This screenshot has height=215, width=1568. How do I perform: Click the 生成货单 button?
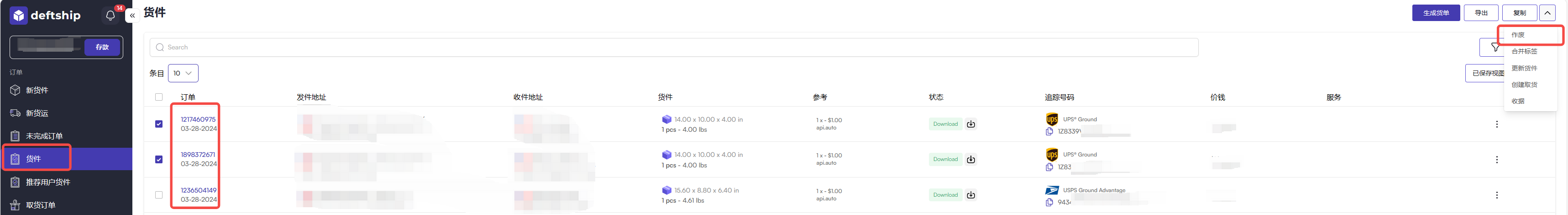point(1436,13)
